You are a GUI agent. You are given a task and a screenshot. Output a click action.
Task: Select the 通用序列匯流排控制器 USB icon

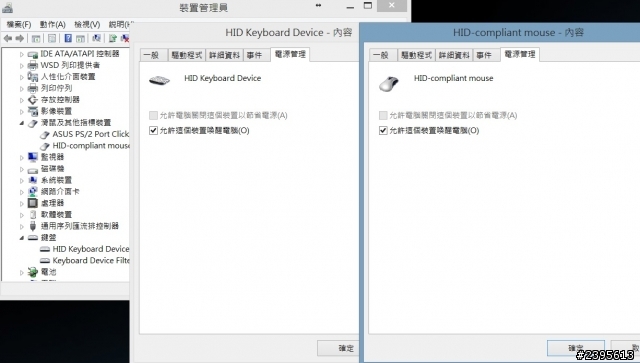[33, 226]
